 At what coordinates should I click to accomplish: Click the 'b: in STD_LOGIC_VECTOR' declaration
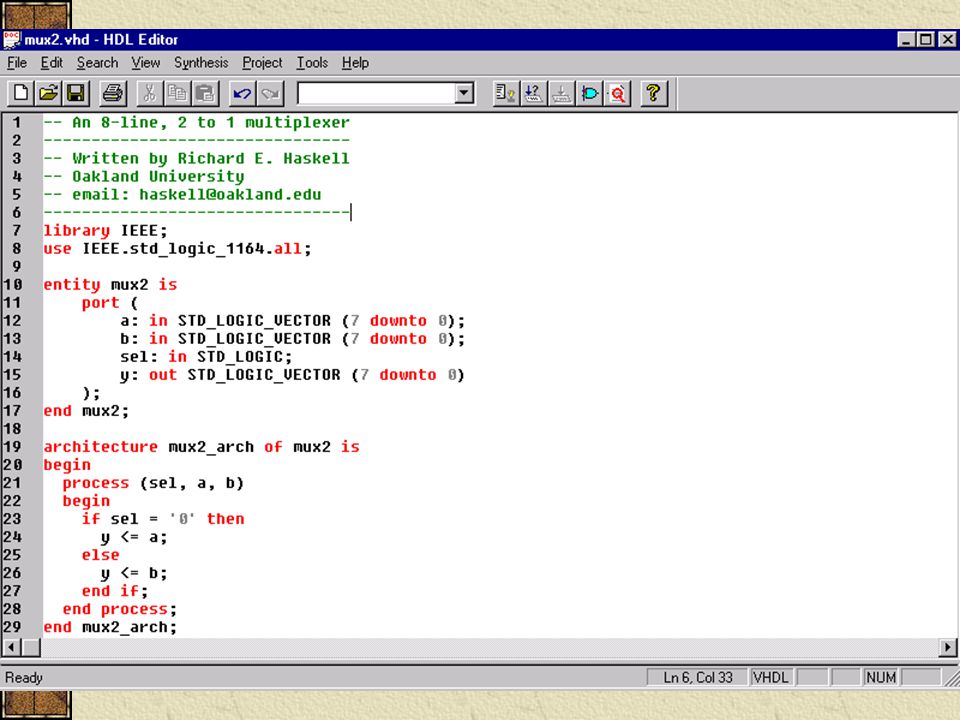click(293, 339)
